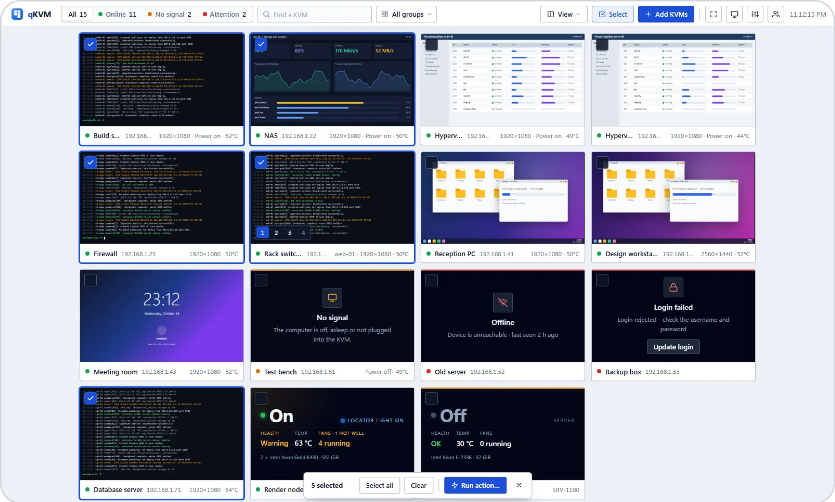The height and width of the screenshot is (502, 835).
Task: Open the NAS dashboard thumbnail
Action: point(332,80)
